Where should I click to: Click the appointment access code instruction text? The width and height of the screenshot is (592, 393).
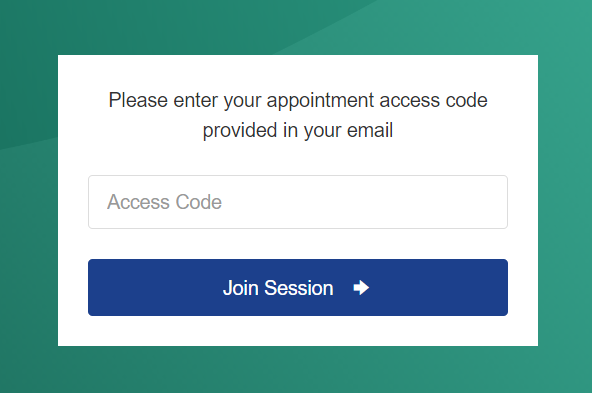pos(298,115)
